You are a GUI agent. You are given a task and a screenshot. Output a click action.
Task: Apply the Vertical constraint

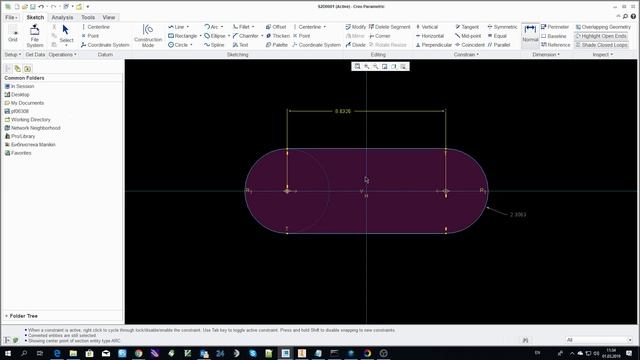click(x=427, y=27)
